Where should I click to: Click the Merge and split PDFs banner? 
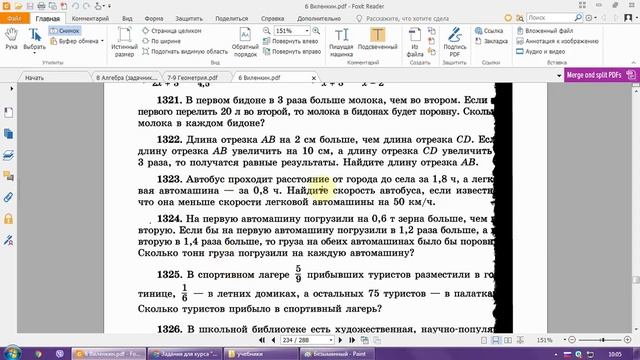pyautogui.click(x=601, y=75)
